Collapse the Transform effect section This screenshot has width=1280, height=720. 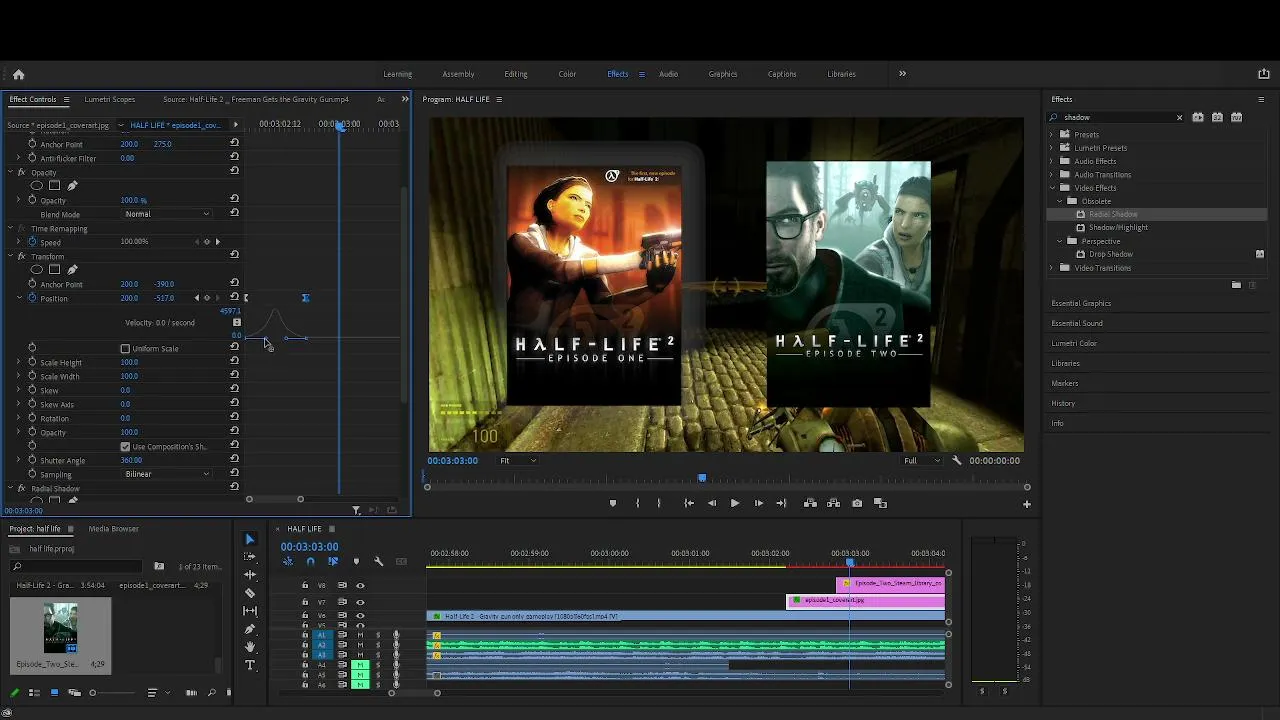pos(10,257)
